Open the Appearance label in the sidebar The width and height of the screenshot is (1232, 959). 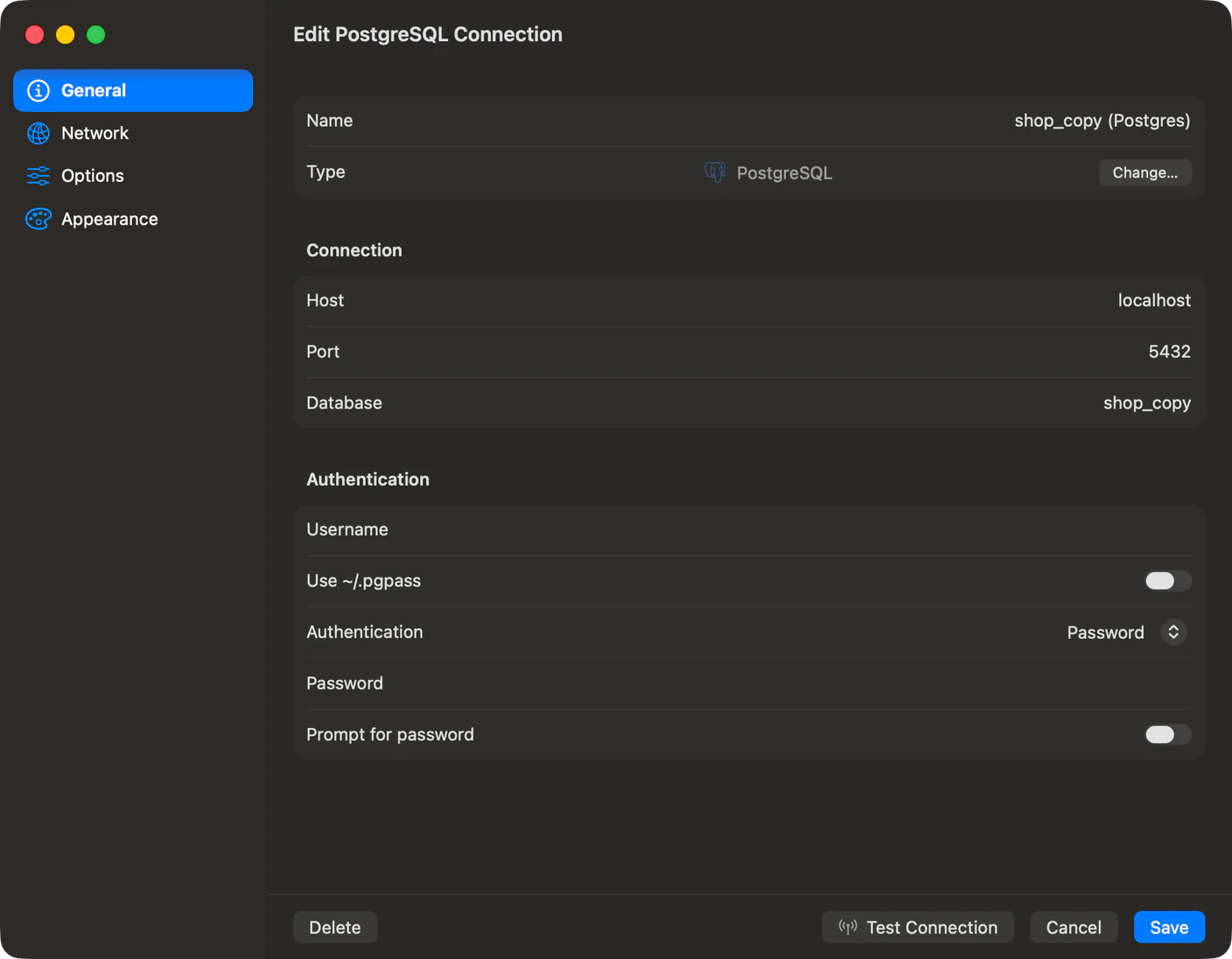(109, 219)
